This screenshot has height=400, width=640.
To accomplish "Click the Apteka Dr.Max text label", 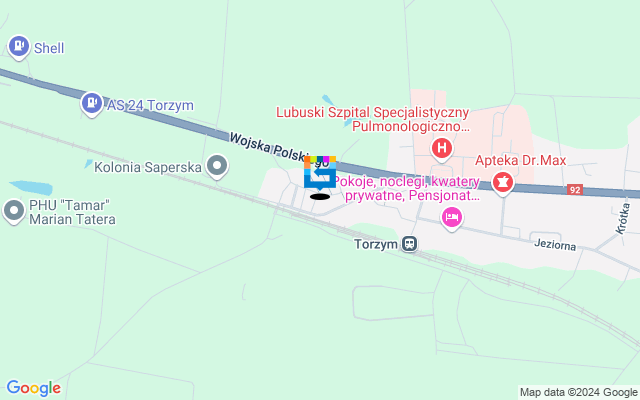I will (x=520, y=160).
